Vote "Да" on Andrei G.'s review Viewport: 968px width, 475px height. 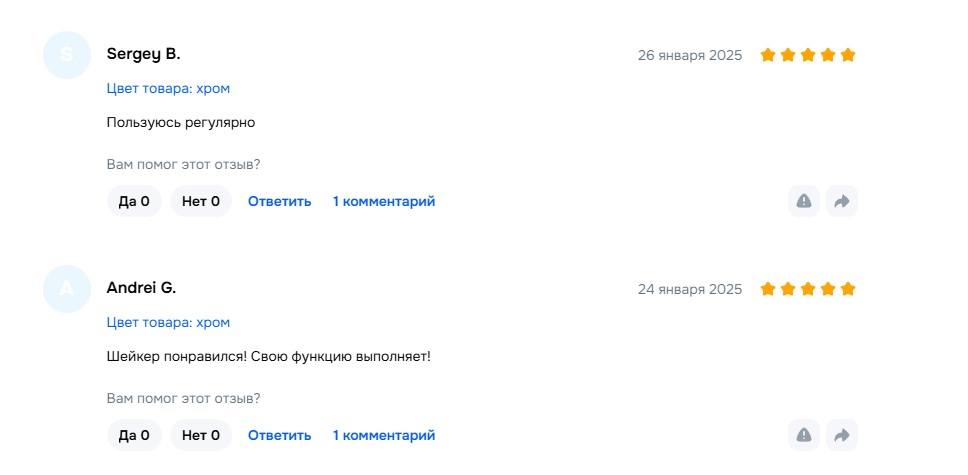coord(134,435)
